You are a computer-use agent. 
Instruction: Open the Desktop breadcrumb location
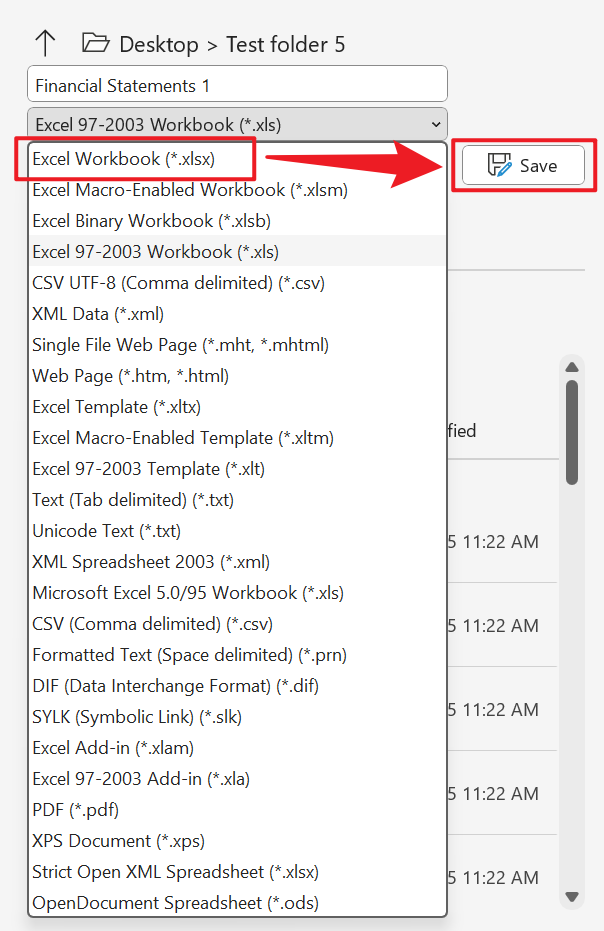coord(159,45)
